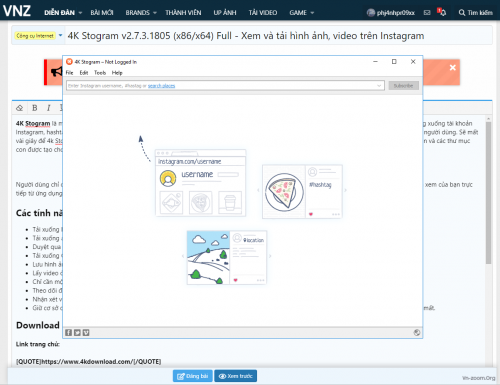Toggle italic formatting in editor
Viewport: 500px width, 385px height.
(x=49, y=108)
